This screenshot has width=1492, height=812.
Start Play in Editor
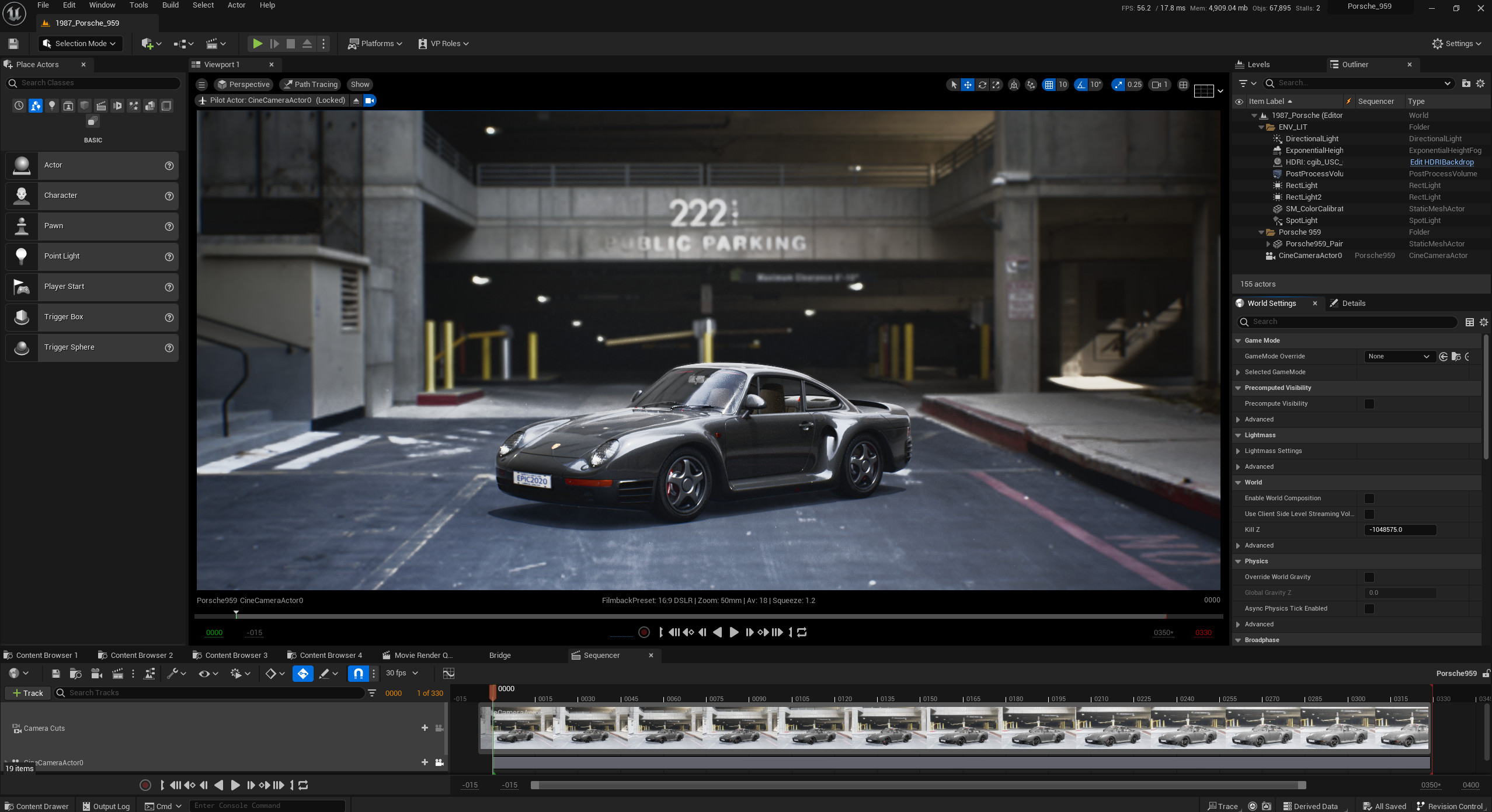pos(257,44)
